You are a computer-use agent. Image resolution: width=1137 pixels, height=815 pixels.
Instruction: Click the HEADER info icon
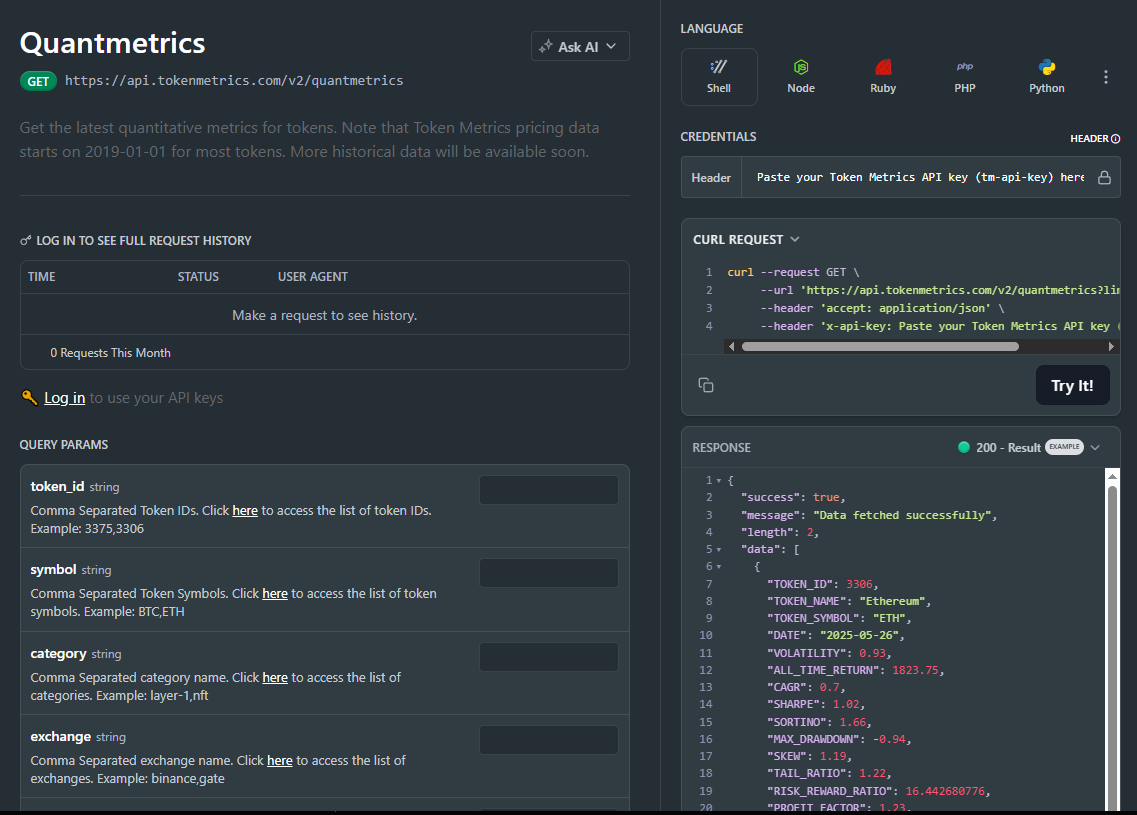[x=1115, y=138]
